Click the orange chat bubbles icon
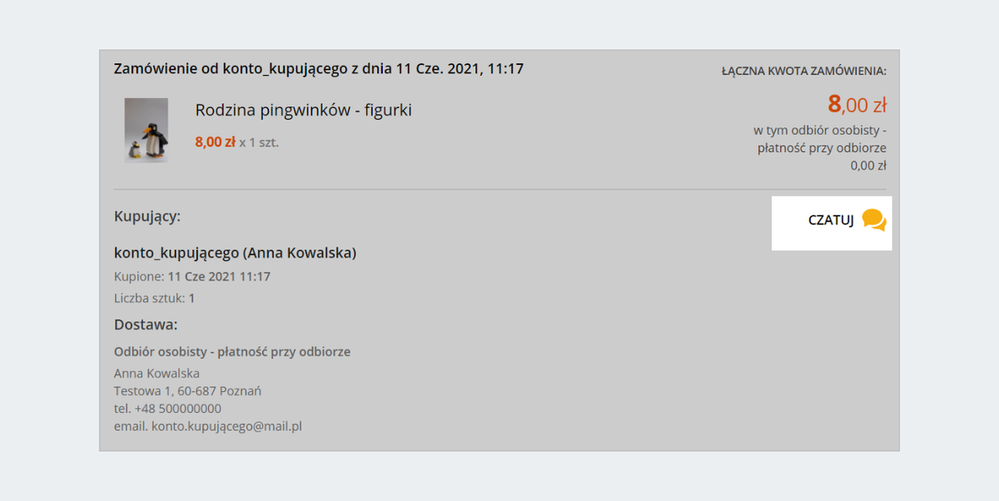999x501 pixels. pos(873,220)
